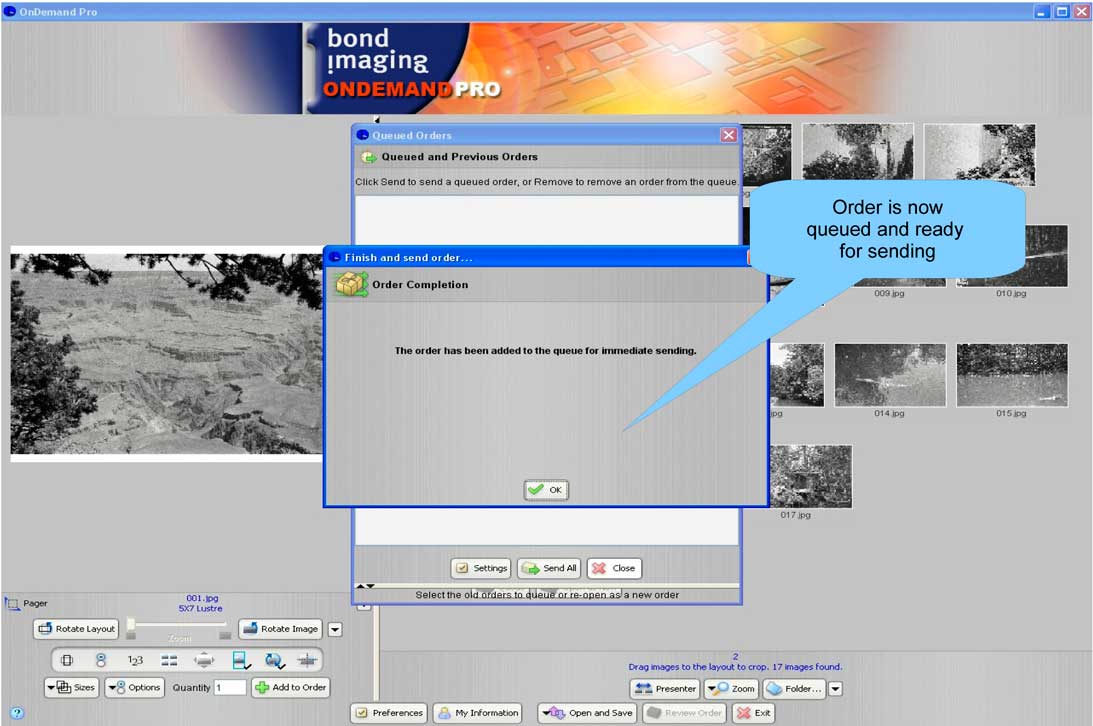This screenshot has height=726, width=1093.
Task: Expand the arrow next to Rotate Image
Action: click(x=335, y=629)
